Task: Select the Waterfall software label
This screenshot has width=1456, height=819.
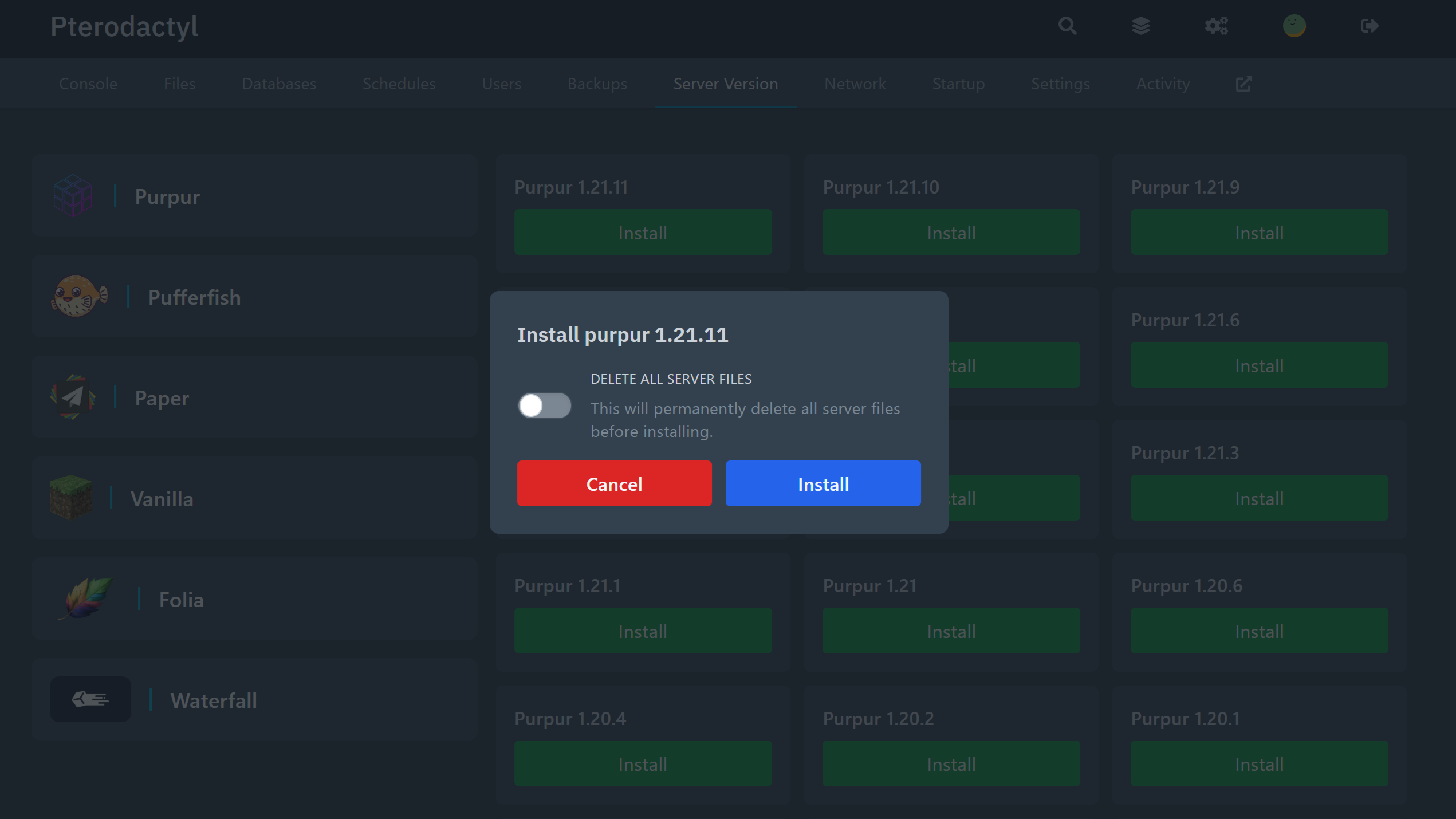Action: click(214, 700)
